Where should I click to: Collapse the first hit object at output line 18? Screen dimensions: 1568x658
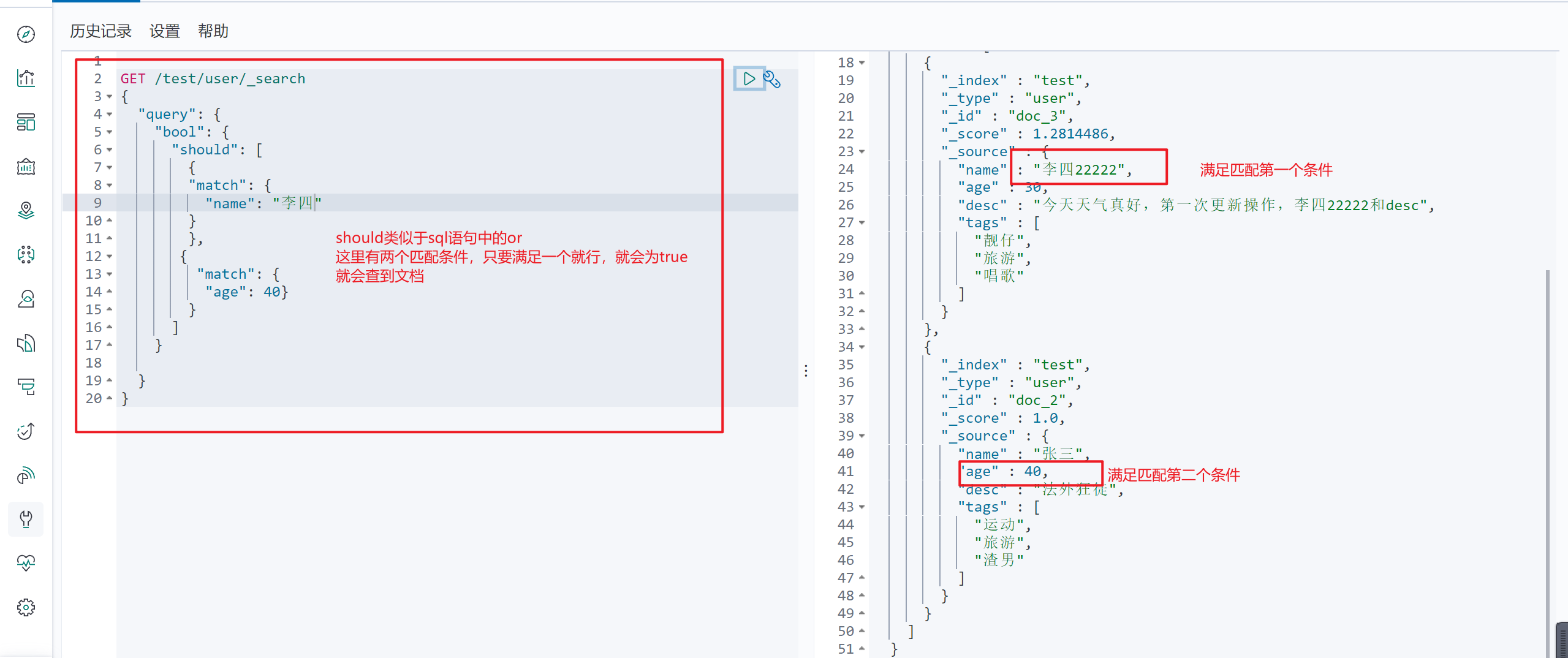tap(862, 63)
